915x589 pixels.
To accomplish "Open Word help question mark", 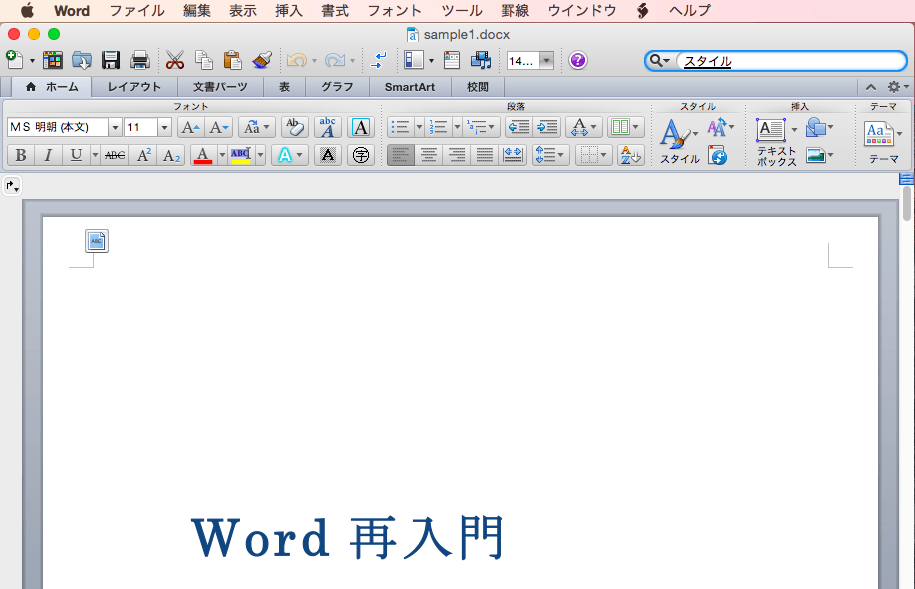I will point(578,60).
